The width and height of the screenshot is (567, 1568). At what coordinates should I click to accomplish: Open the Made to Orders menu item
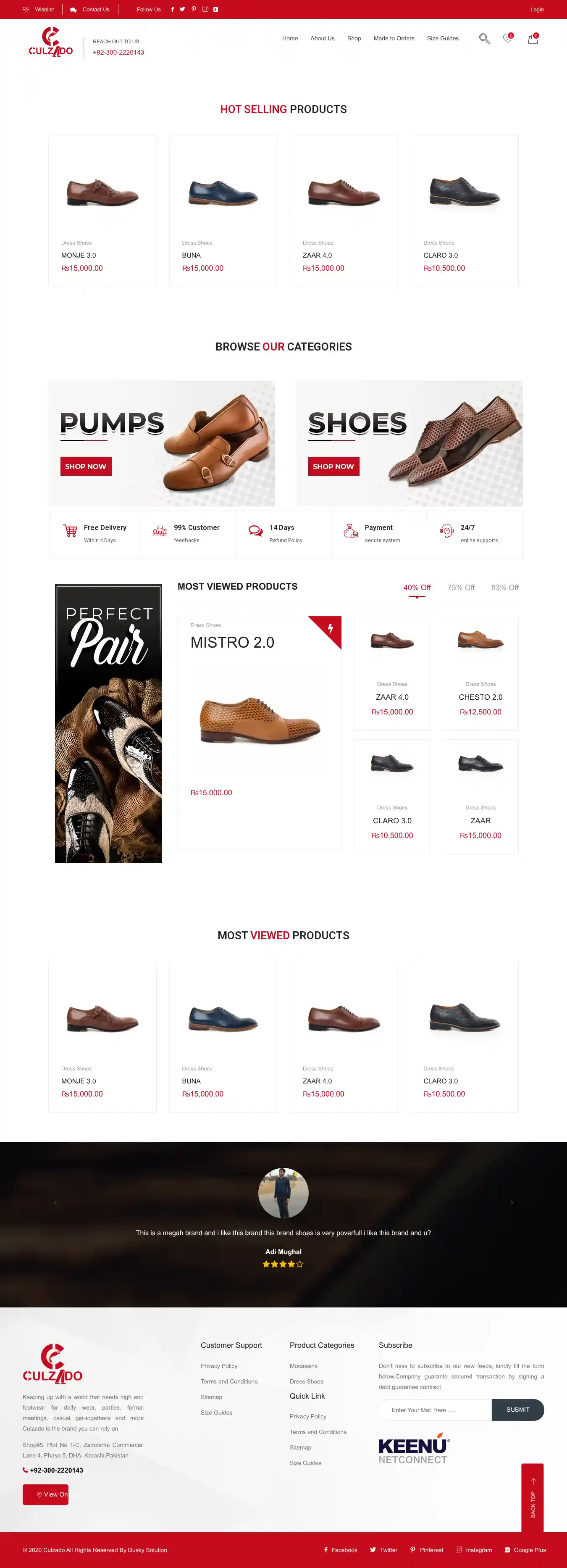pyautogui.click(x=394, y=38)
